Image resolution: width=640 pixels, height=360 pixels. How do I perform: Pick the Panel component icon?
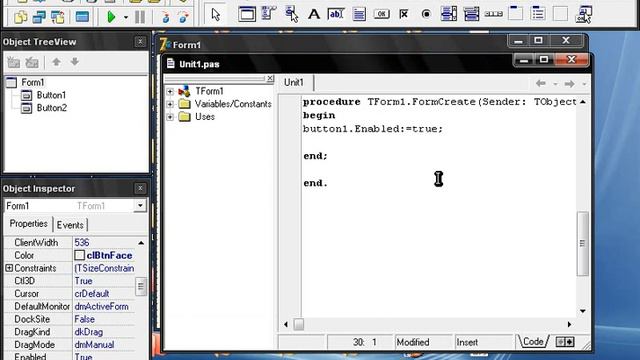tap(560, 13)
